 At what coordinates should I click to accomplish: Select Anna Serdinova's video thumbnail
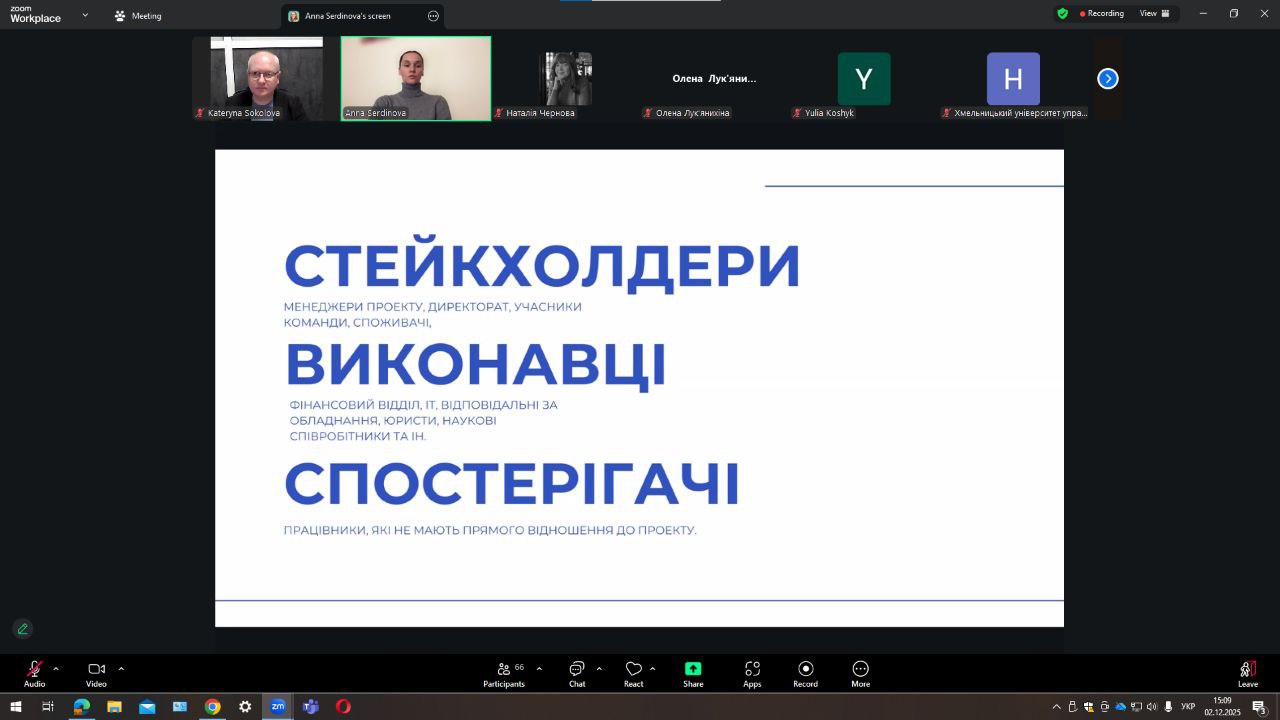[x=416, y=79]
